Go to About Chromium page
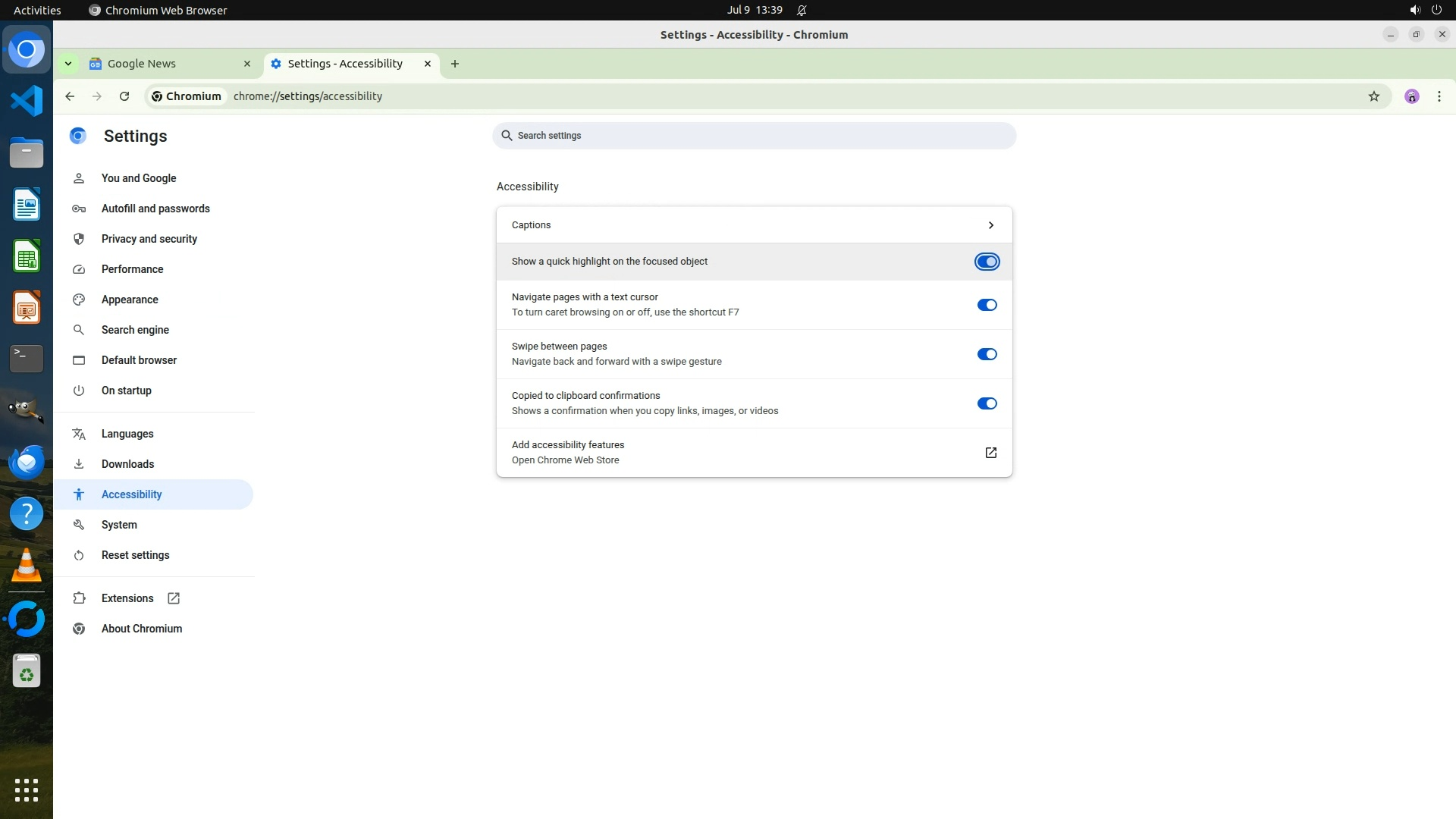This screenshot has width=1456, height=819. tap(142, 629)
